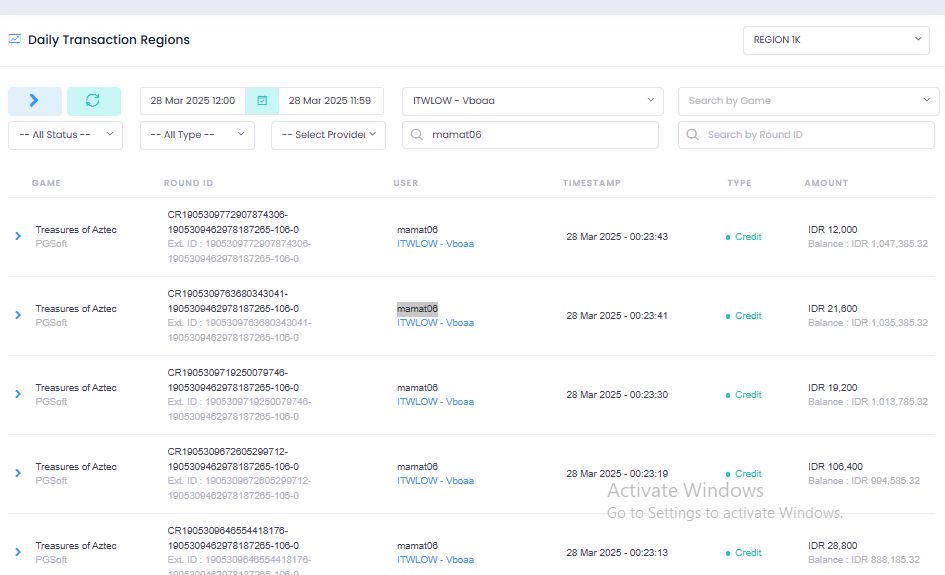Open the calendar date picker icon

pyautogui.click(x=262, y=101)
